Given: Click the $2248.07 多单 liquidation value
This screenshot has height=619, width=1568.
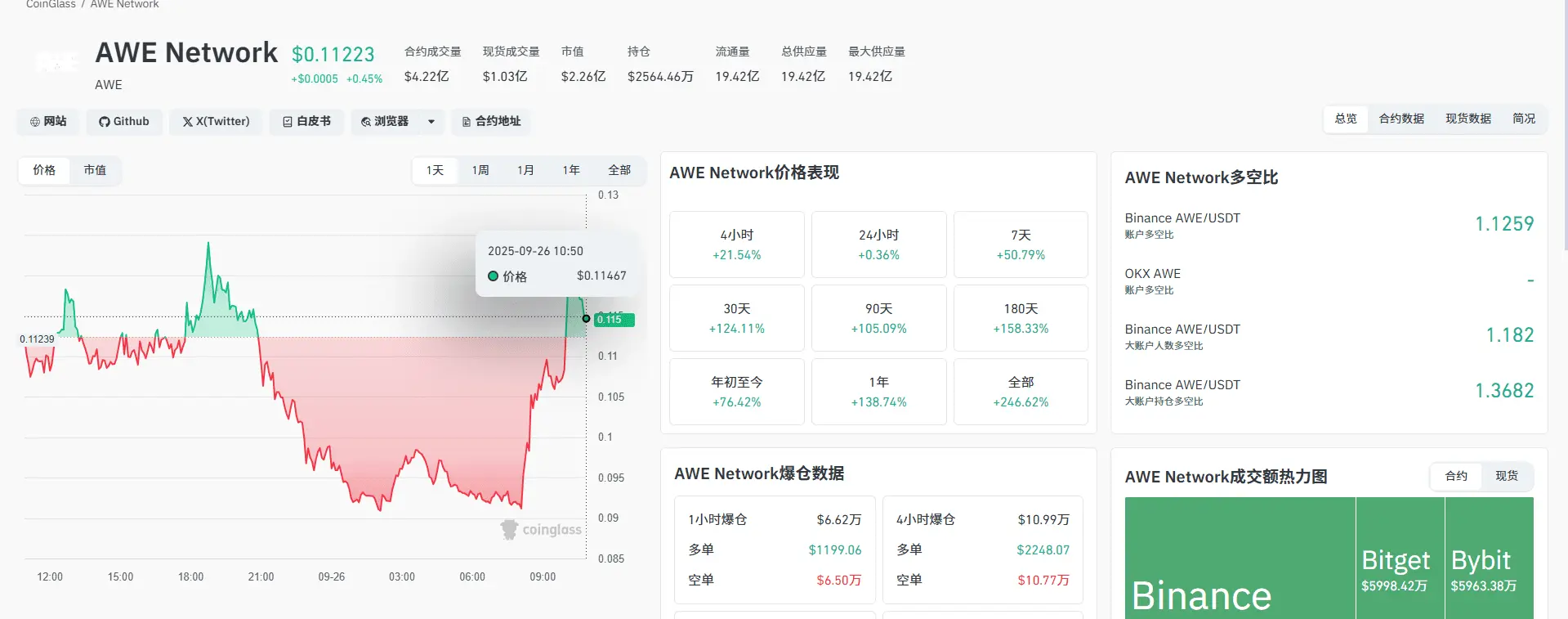Looking at the screenshot, I should 1043,550.
